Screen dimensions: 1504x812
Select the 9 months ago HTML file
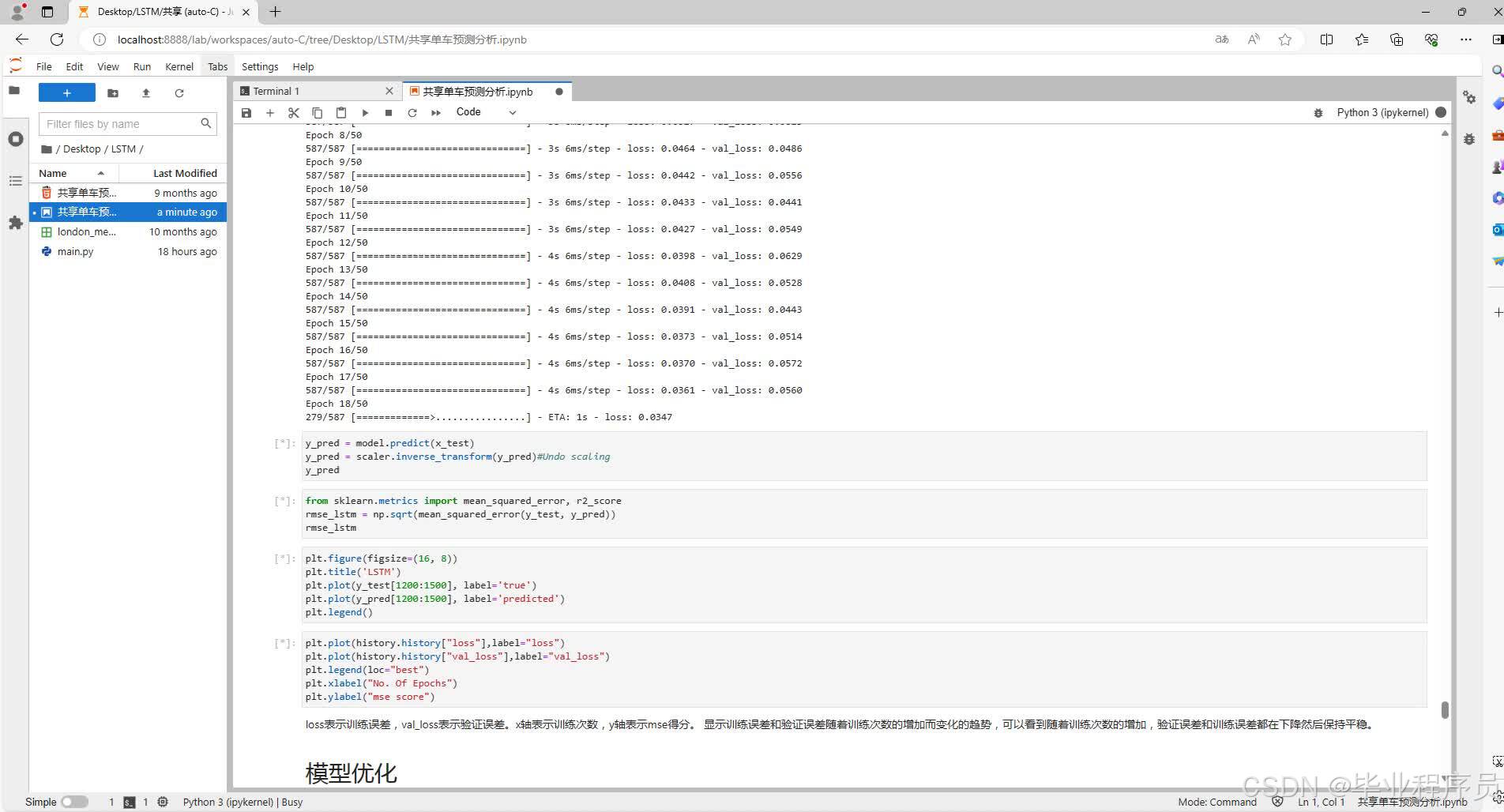tap(128, 193)
